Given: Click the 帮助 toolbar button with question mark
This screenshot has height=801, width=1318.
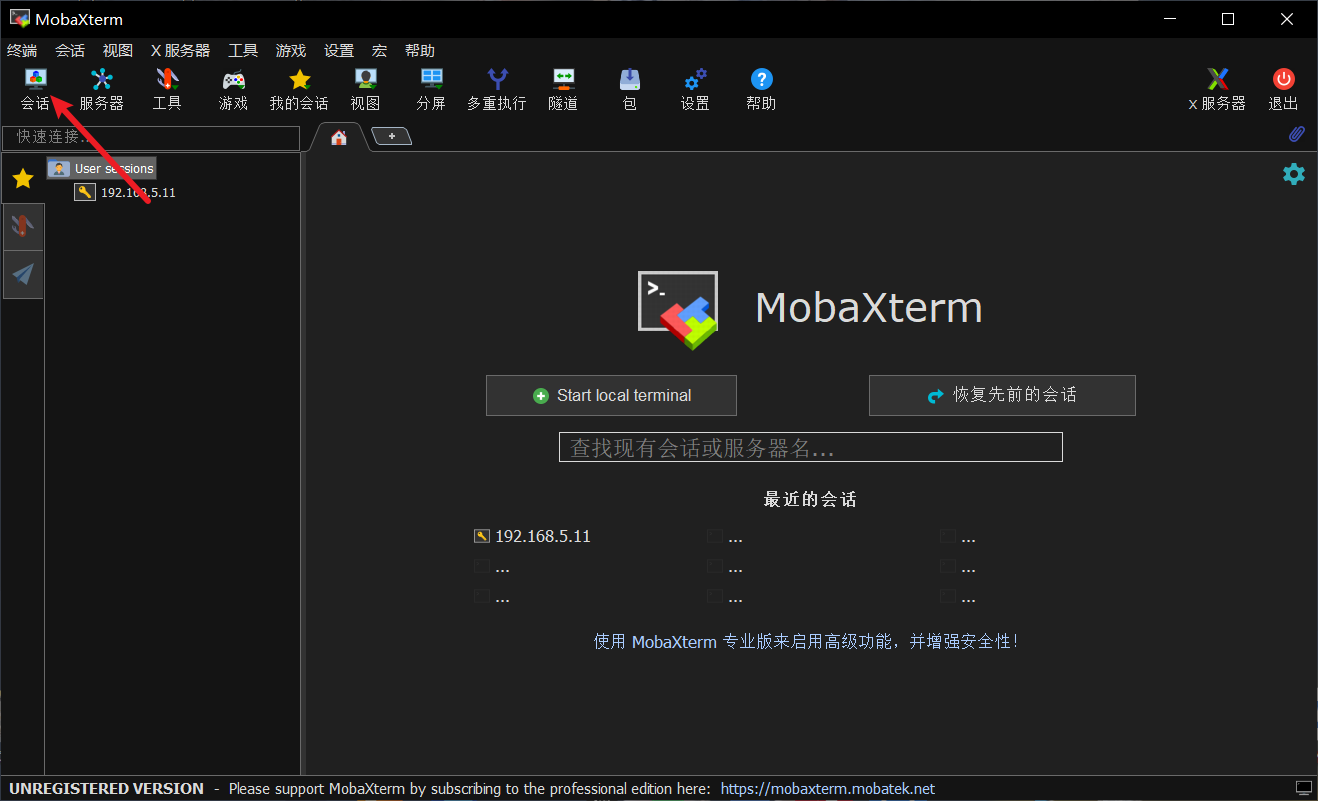Looking at the screenshot, I should click(x=761, y=89).
